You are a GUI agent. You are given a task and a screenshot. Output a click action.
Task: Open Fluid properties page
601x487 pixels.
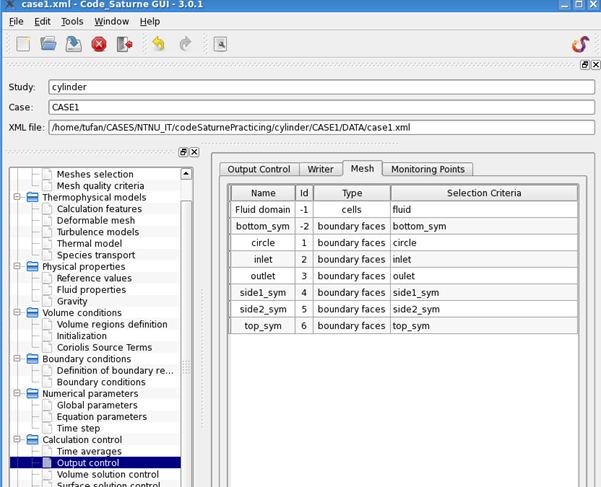click(91, 290)
